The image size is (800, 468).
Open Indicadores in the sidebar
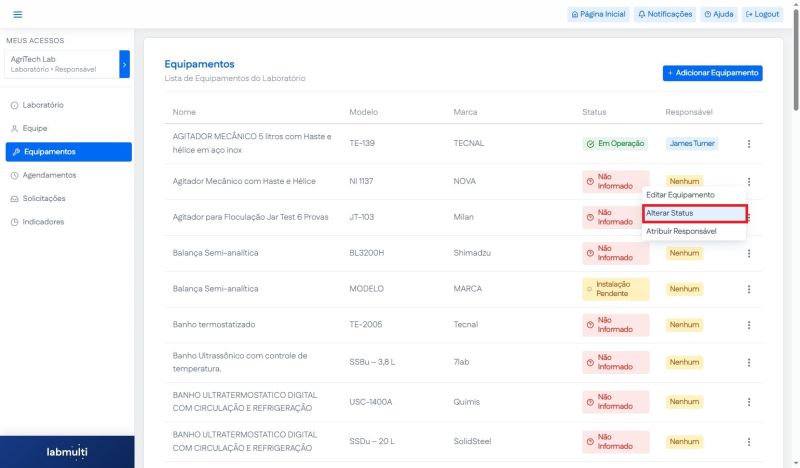point(43,221)
